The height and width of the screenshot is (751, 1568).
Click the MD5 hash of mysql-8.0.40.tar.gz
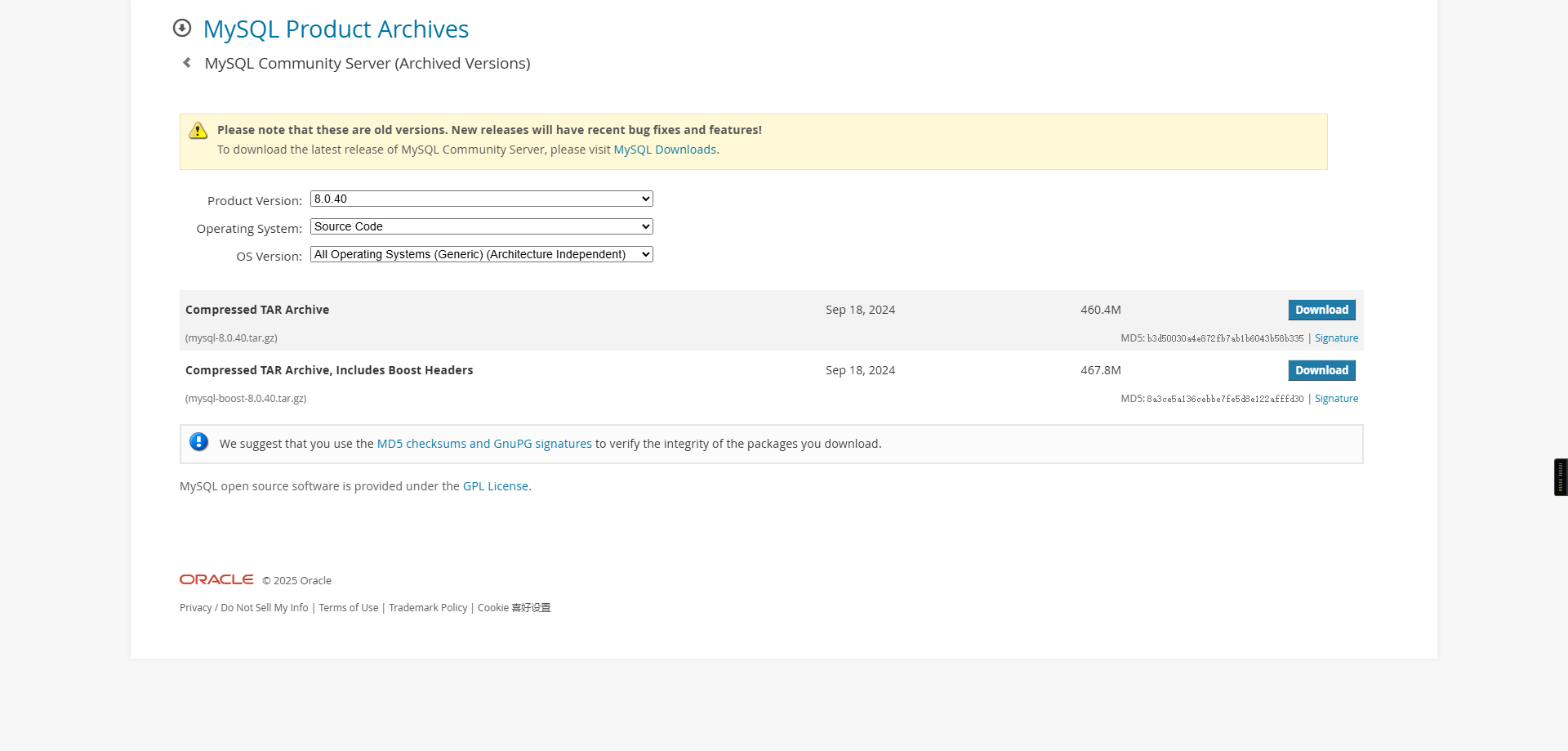(x=1225, y=338)
